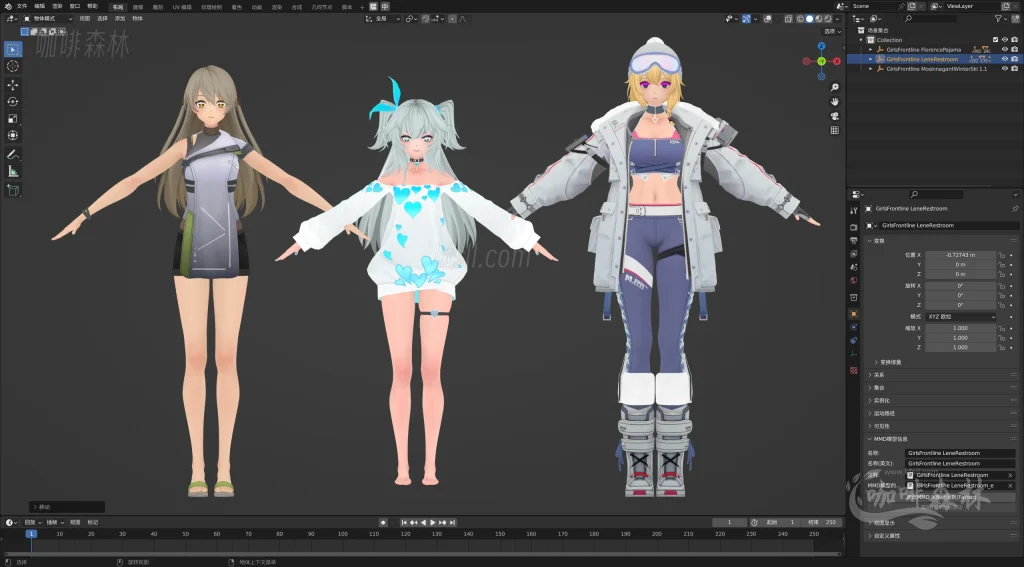This screenshot has height=567, width=1024.
Task: Open the rotation mode XYZ dropdown
Action: [x=961, y=316]
